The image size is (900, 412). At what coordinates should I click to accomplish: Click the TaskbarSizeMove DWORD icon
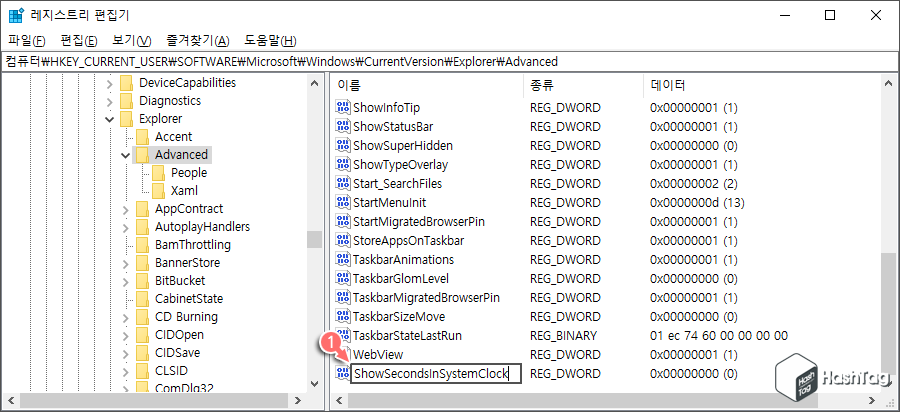(343, 316)
